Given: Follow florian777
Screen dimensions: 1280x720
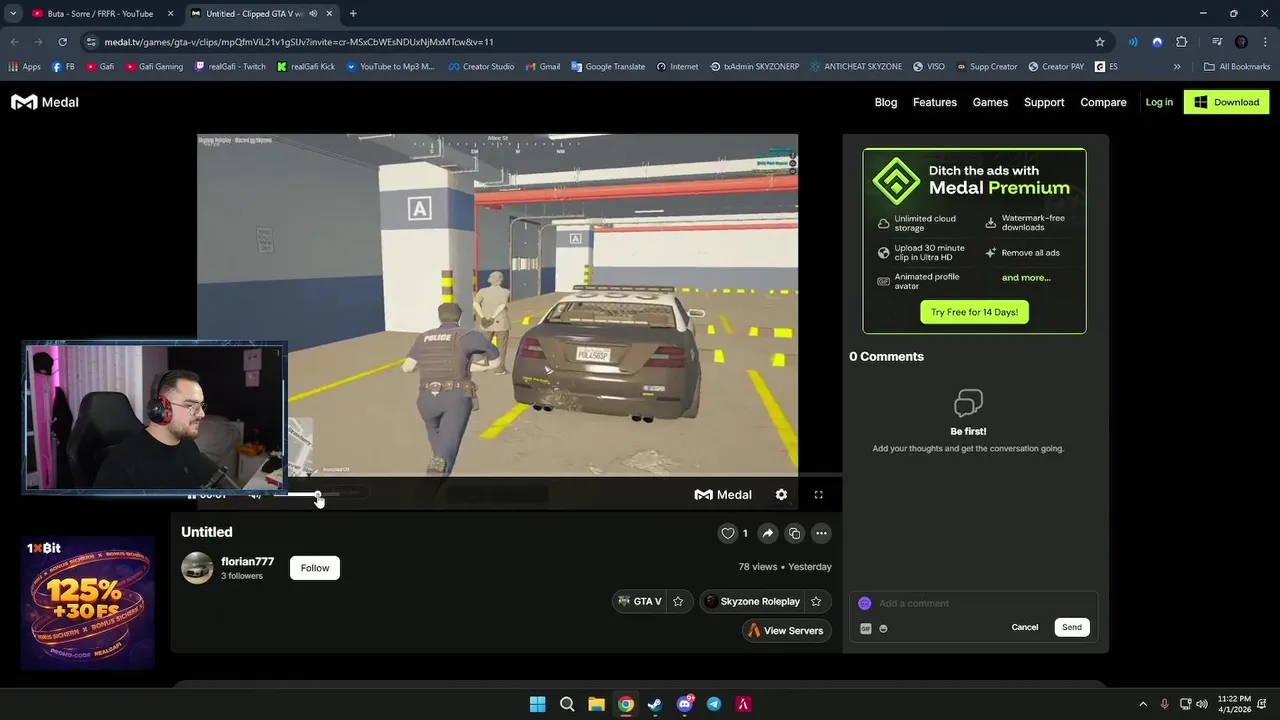Looking at the screenshot, I should (x=315, y=568).
